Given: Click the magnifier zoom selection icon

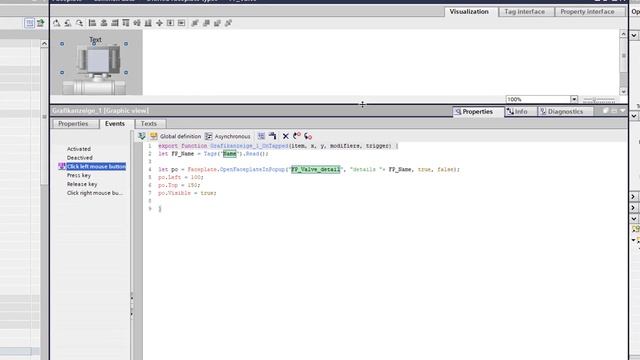Looking at the screenshot, I should (79, 23).
